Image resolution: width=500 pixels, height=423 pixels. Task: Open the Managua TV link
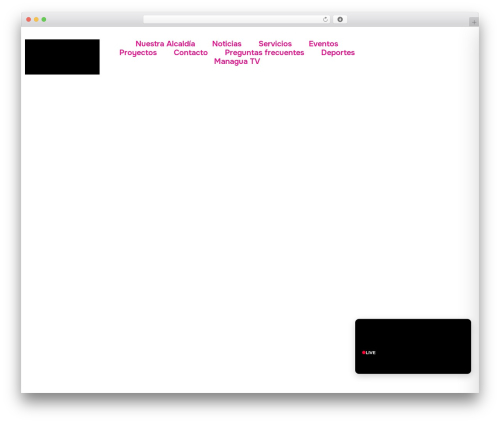coord(237,62)
